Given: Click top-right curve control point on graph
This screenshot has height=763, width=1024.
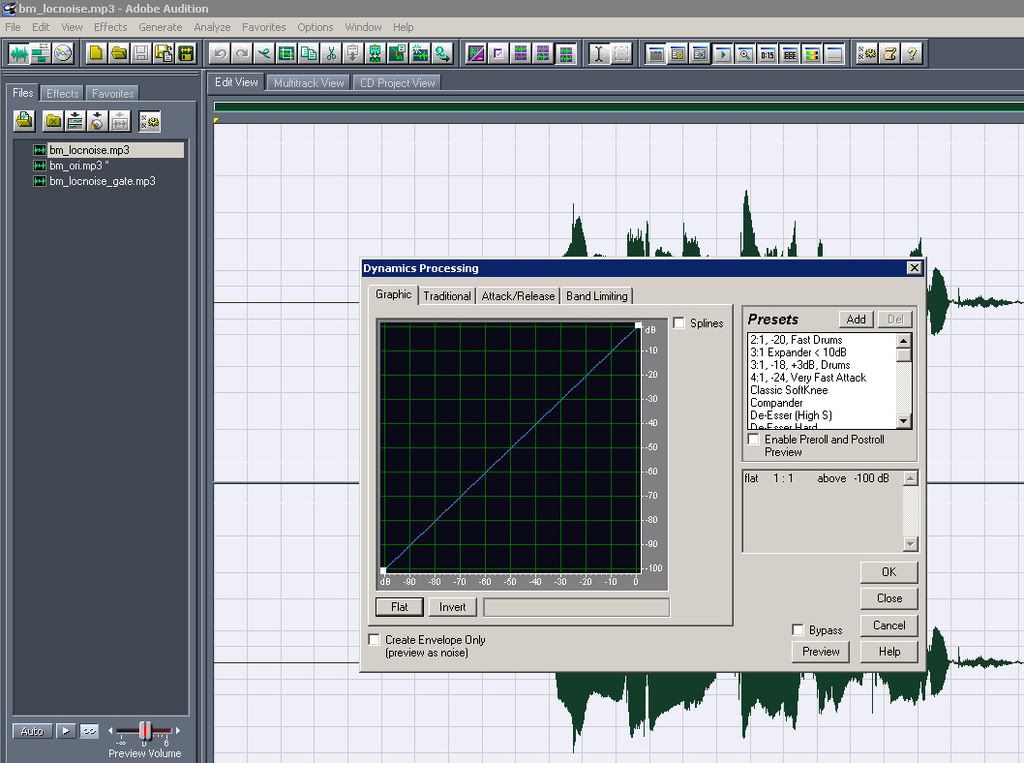Looking at the screenshot, I should 638,325.
